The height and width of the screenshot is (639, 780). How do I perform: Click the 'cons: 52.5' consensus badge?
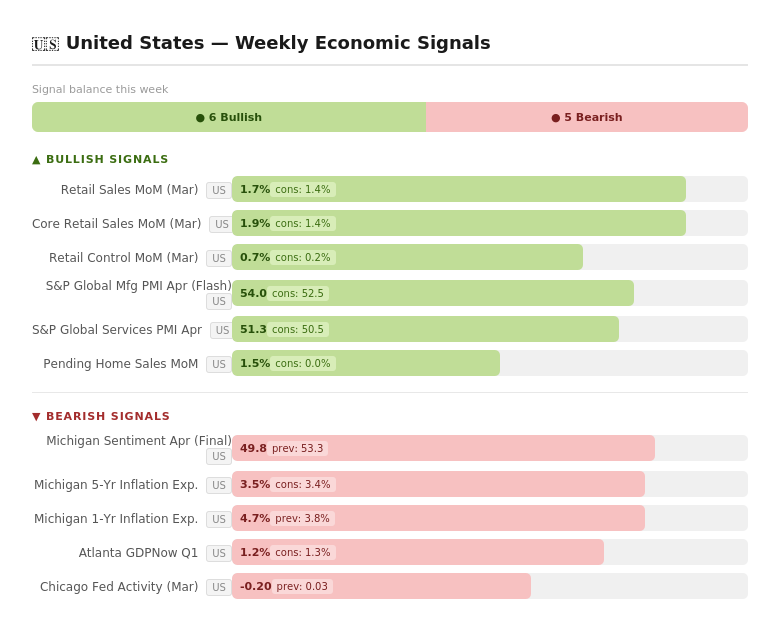point(298,294)
